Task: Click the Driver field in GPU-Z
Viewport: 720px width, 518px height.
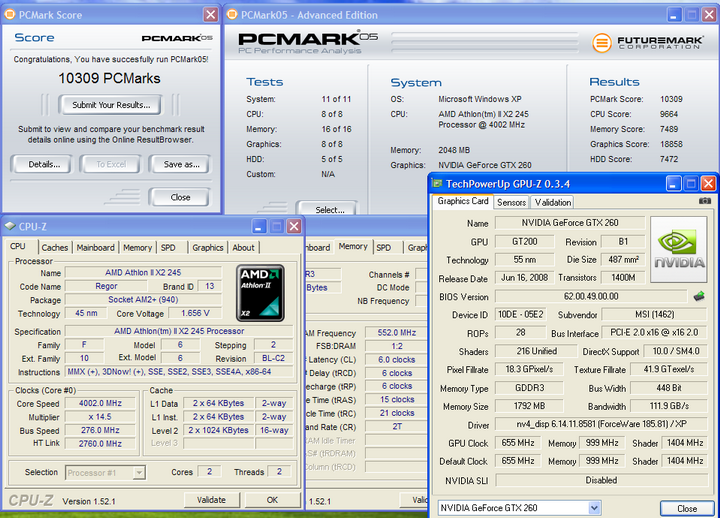Action: tap(602, 424)
